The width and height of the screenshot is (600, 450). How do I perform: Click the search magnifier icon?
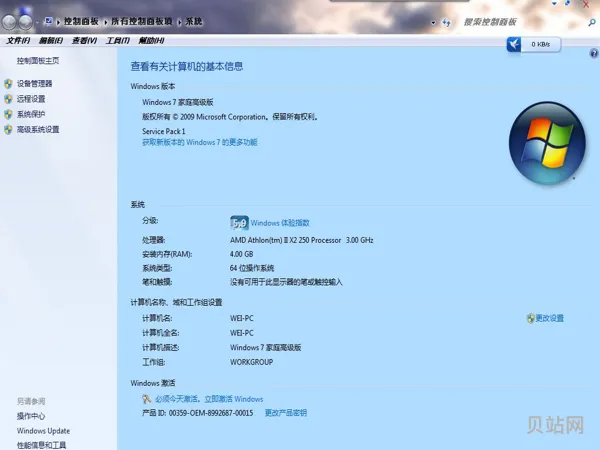point(592,23)
